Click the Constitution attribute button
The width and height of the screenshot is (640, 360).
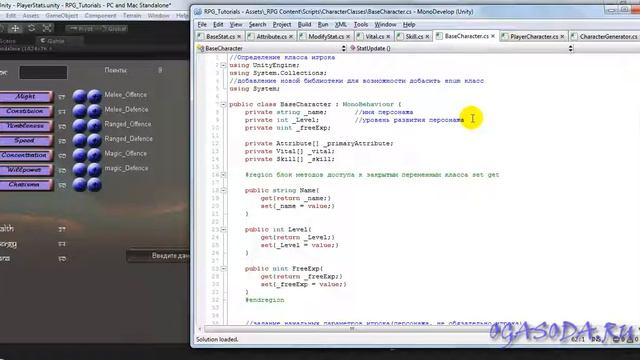(x=26, y=111)
